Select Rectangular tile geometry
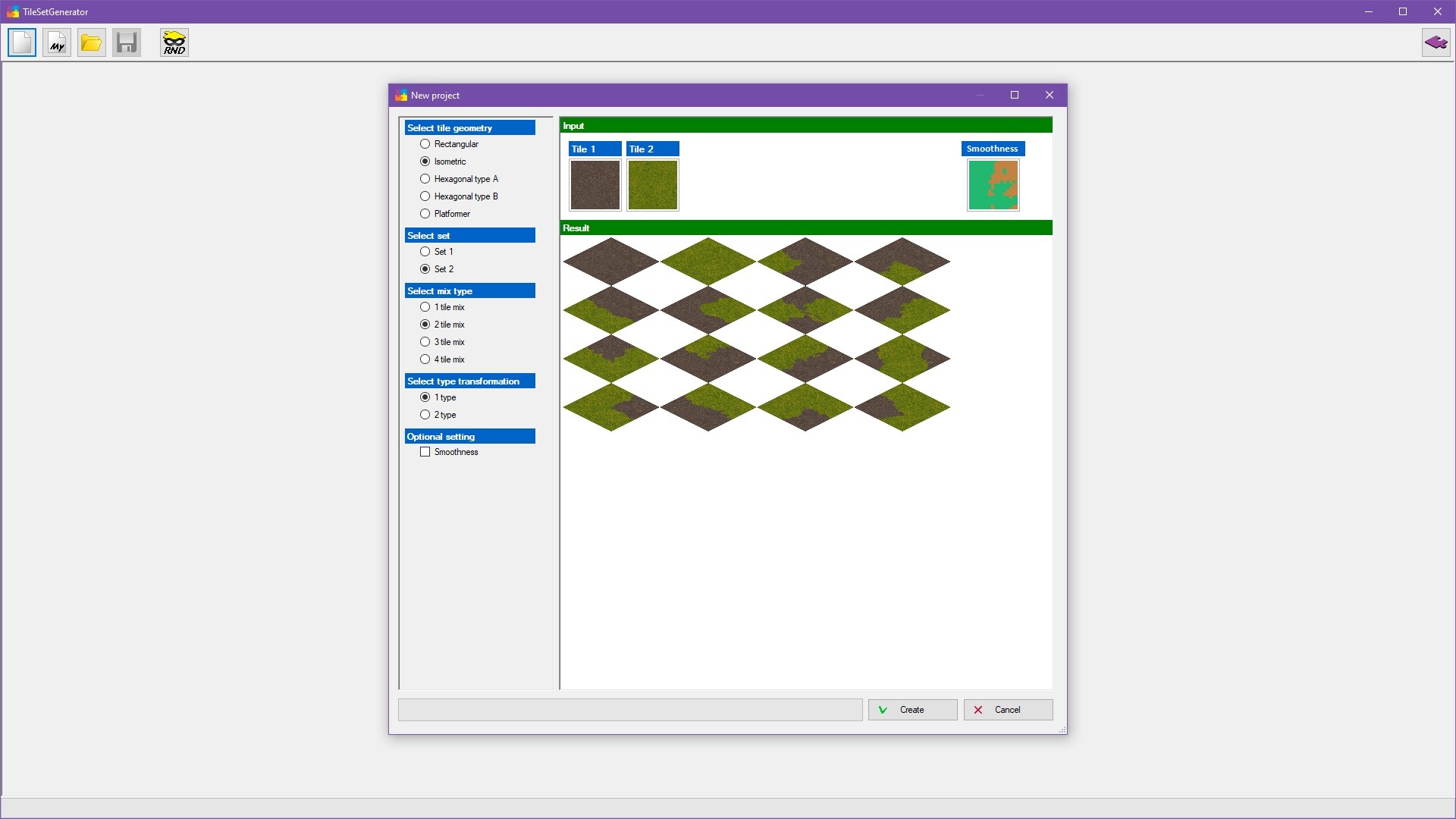The height and width of the screenshot is (819, 1456). tap(425, 144)
